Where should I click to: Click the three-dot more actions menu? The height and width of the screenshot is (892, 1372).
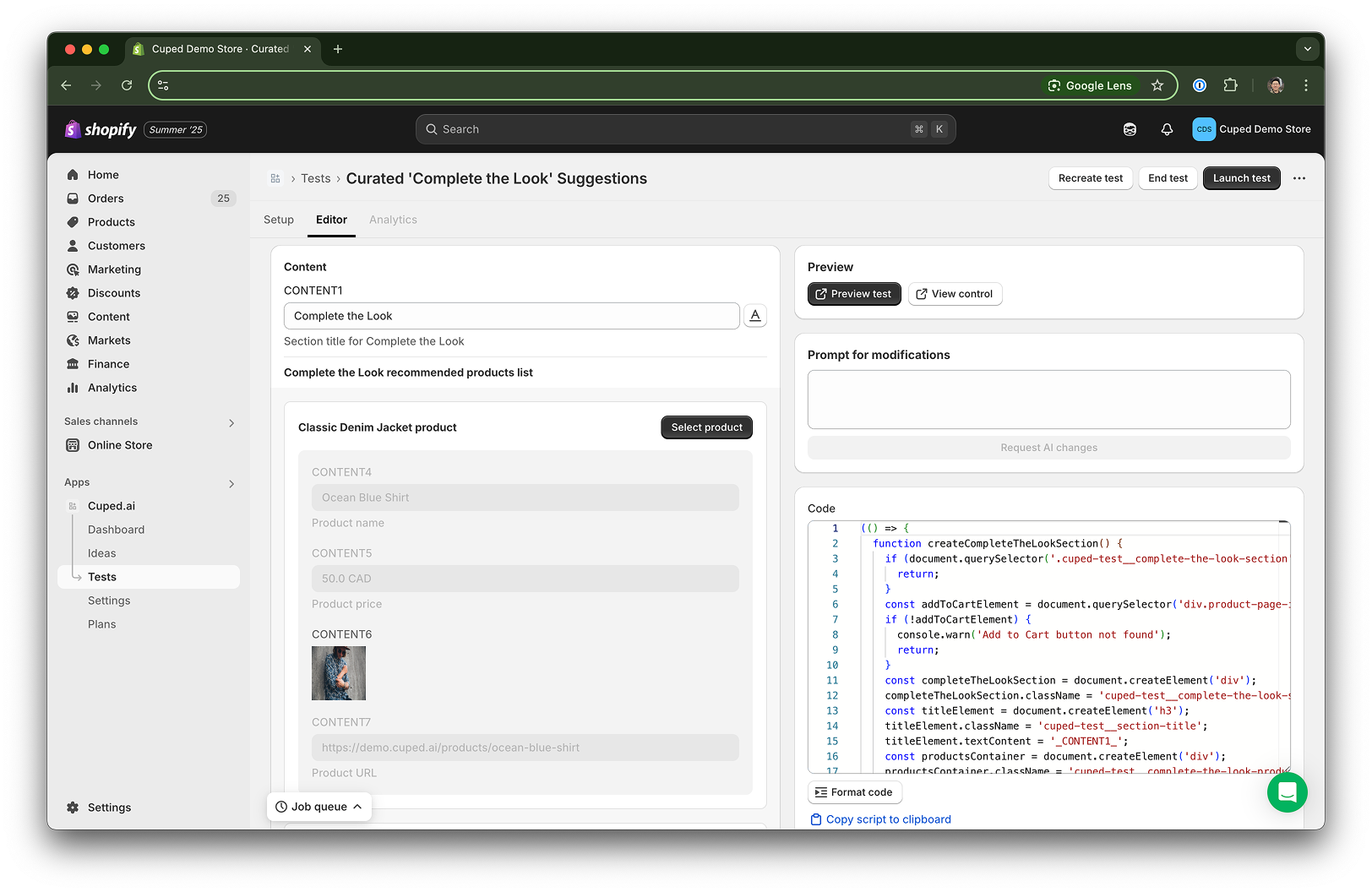1299,178
